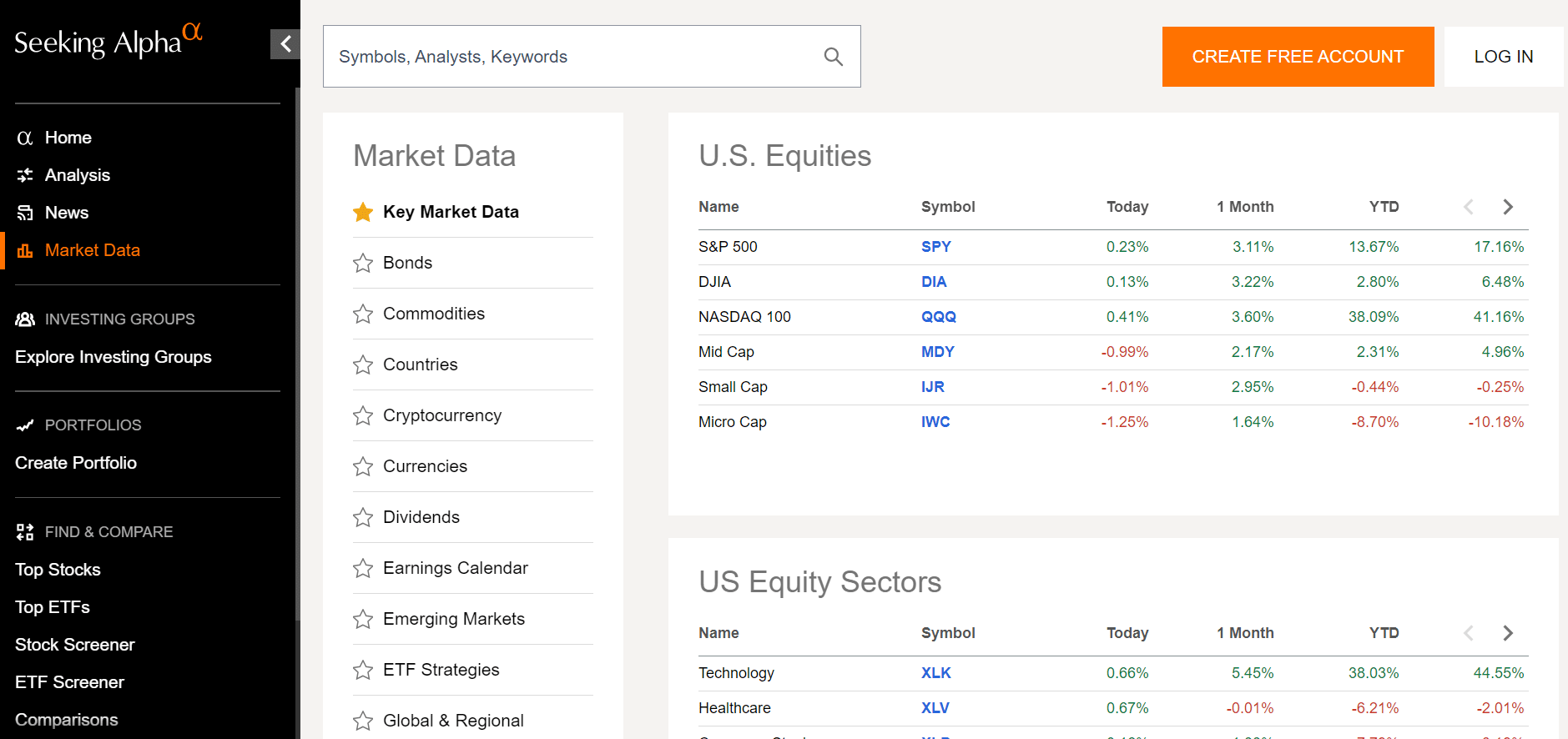Image resolution: width=1568 pixels, height=739 pixels.
Task: Select Bonds in Market Data list
Action: (407, 263)
